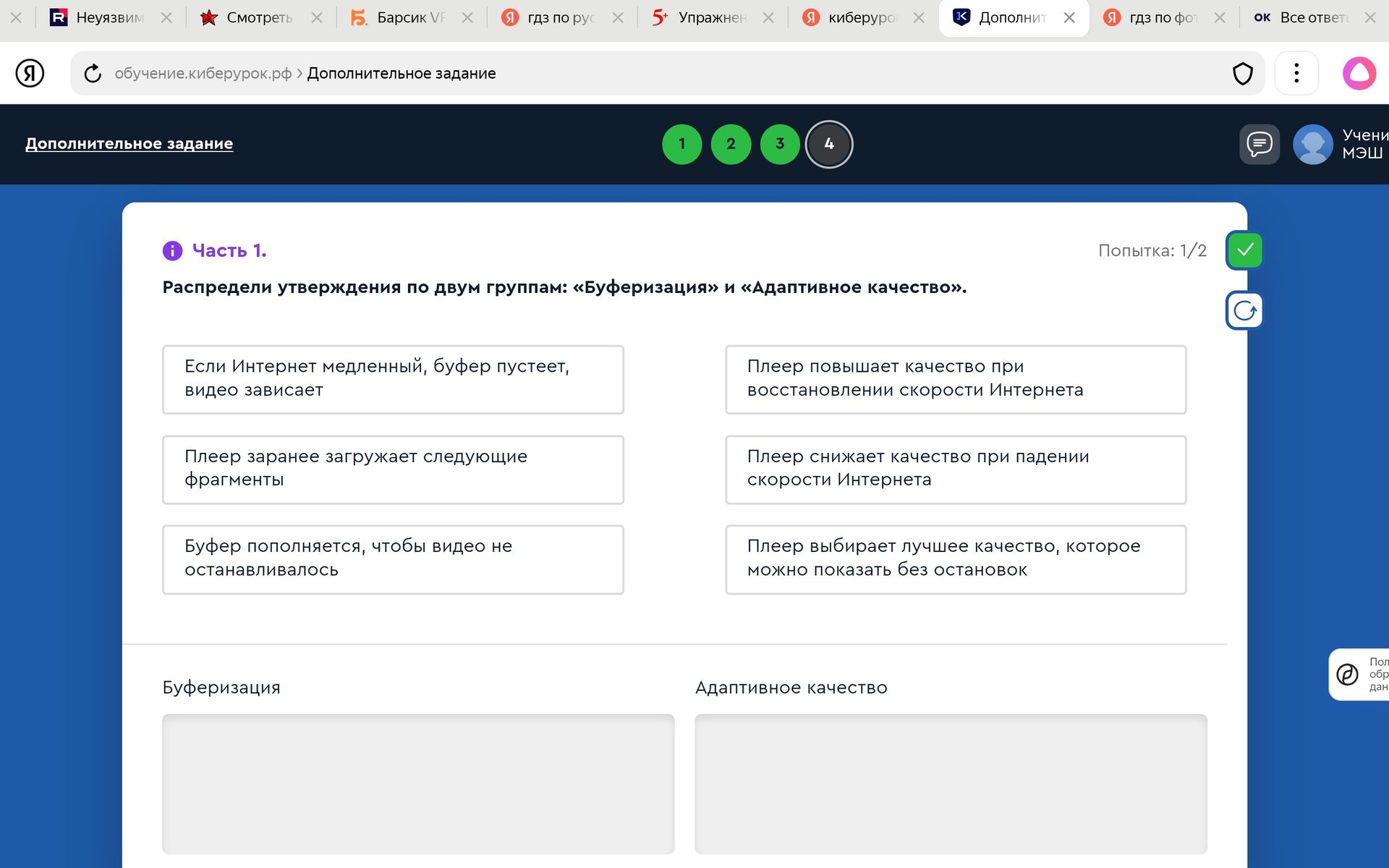The image size is (1389, 868).
Task: Close the киберурок tab
Action: click(x=919, y=17)
